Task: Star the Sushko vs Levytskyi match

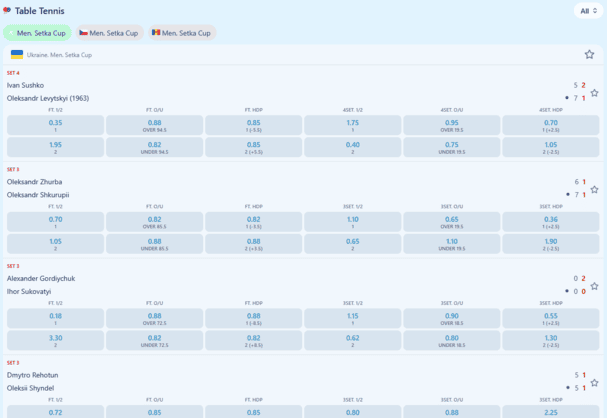Action: pyautogui.click(x=594, y=93)
